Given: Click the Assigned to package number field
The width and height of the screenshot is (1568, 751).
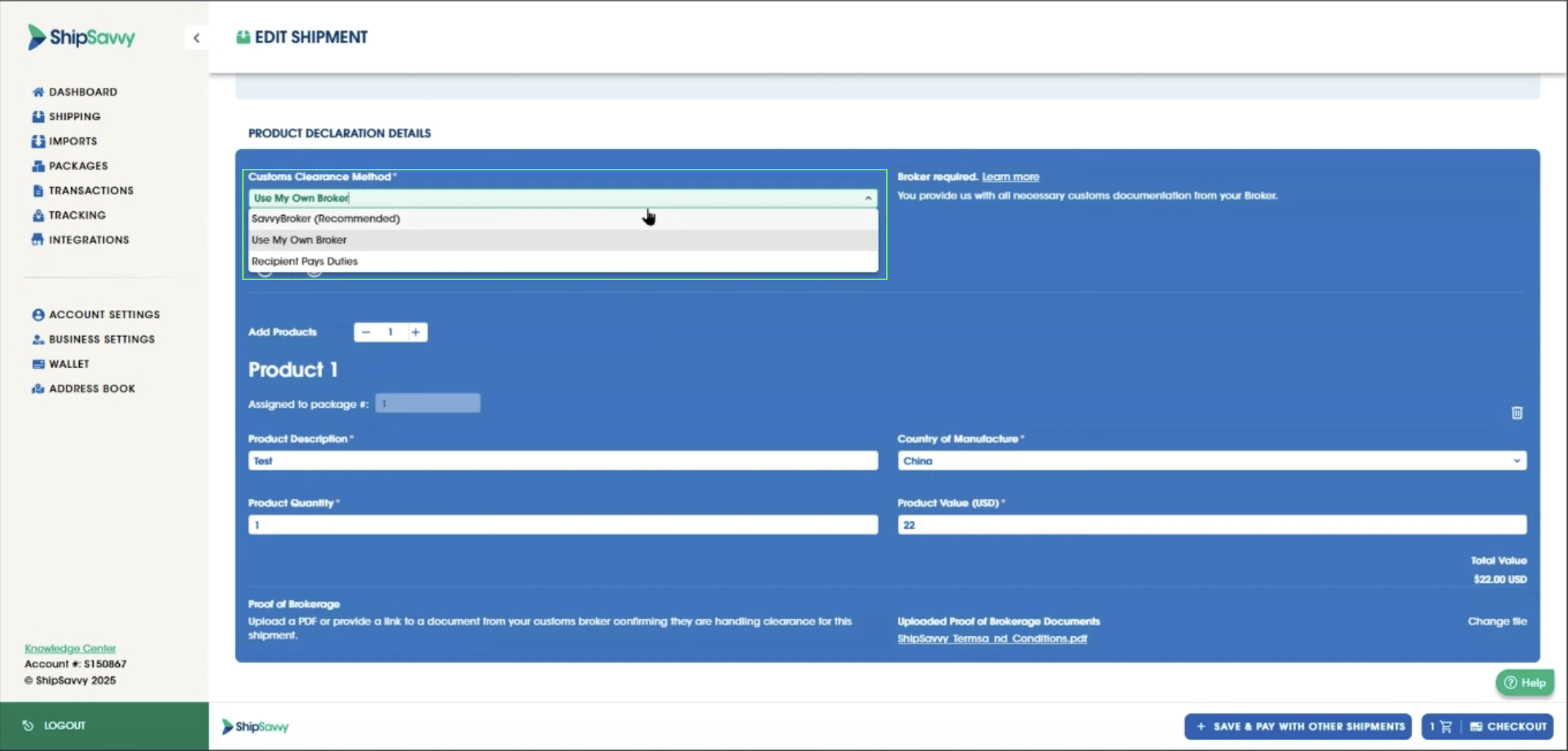Looking at the screenshot, I should [x=428, y=403].
